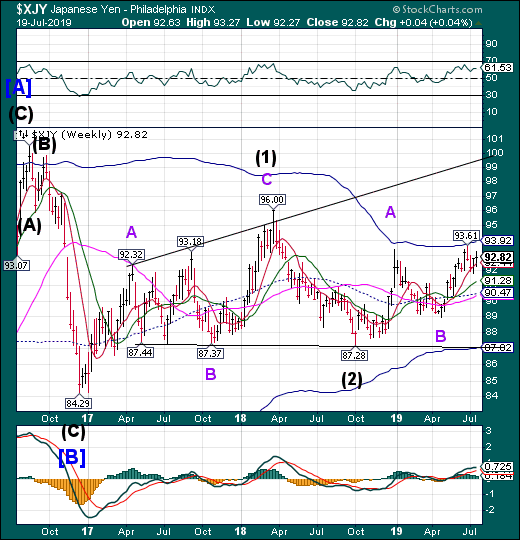The width and height of the screenshot is (520, 540).
Task: Click the $XJY (Weekly) 92.82 legend text
Action: point(90,135)
